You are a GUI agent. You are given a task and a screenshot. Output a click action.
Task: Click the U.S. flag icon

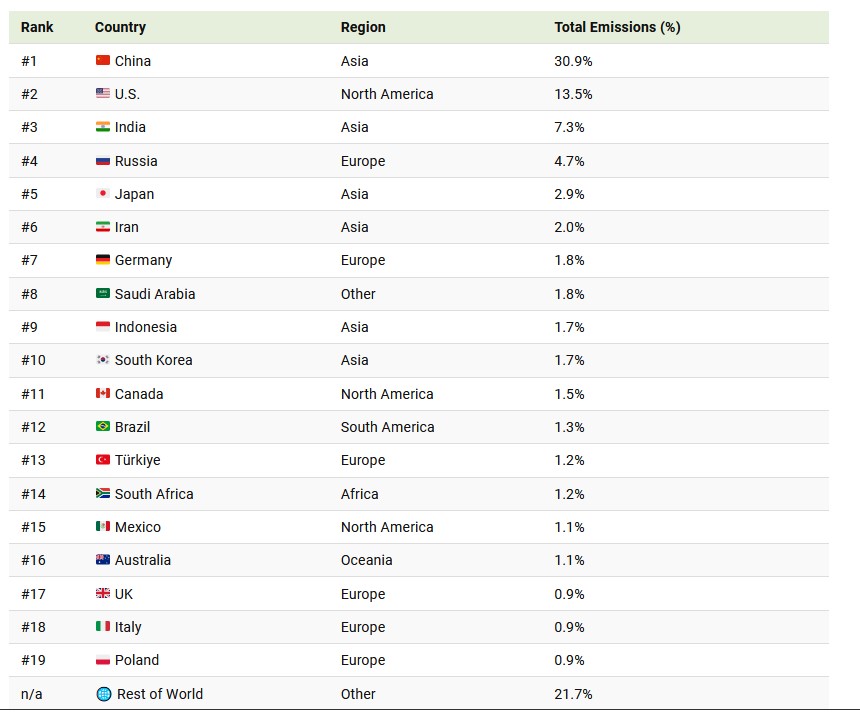tap(103, 94)
